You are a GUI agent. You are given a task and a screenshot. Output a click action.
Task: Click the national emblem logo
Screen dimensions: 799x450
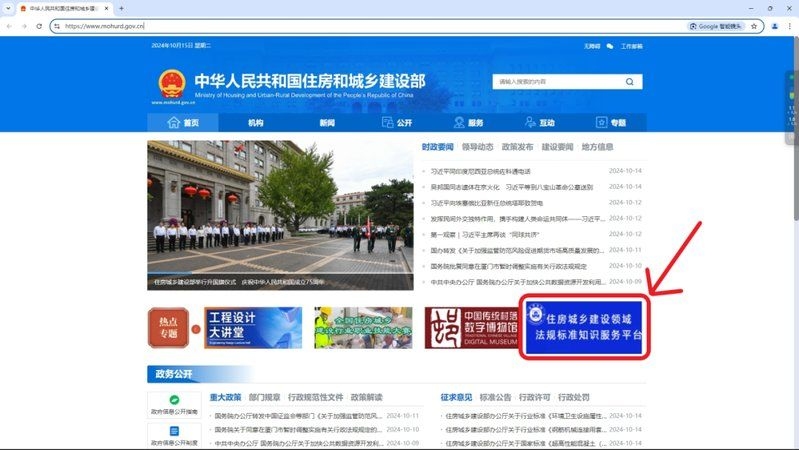coord(172,84)
